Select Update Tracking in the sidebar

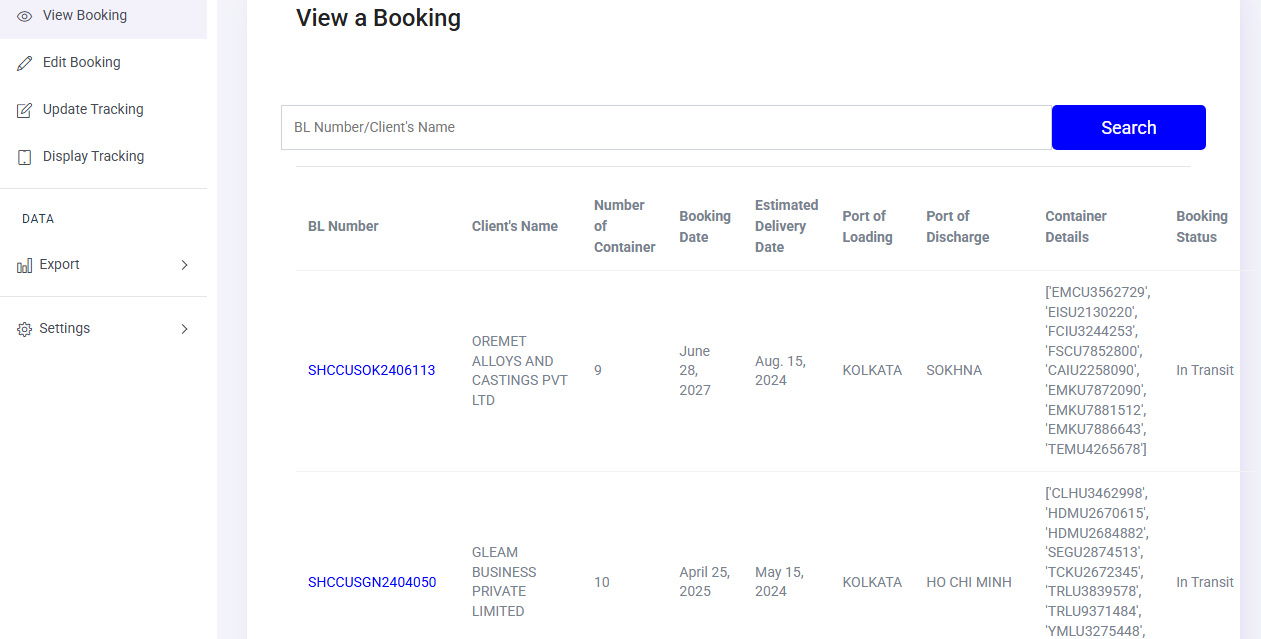click(93, 109)
